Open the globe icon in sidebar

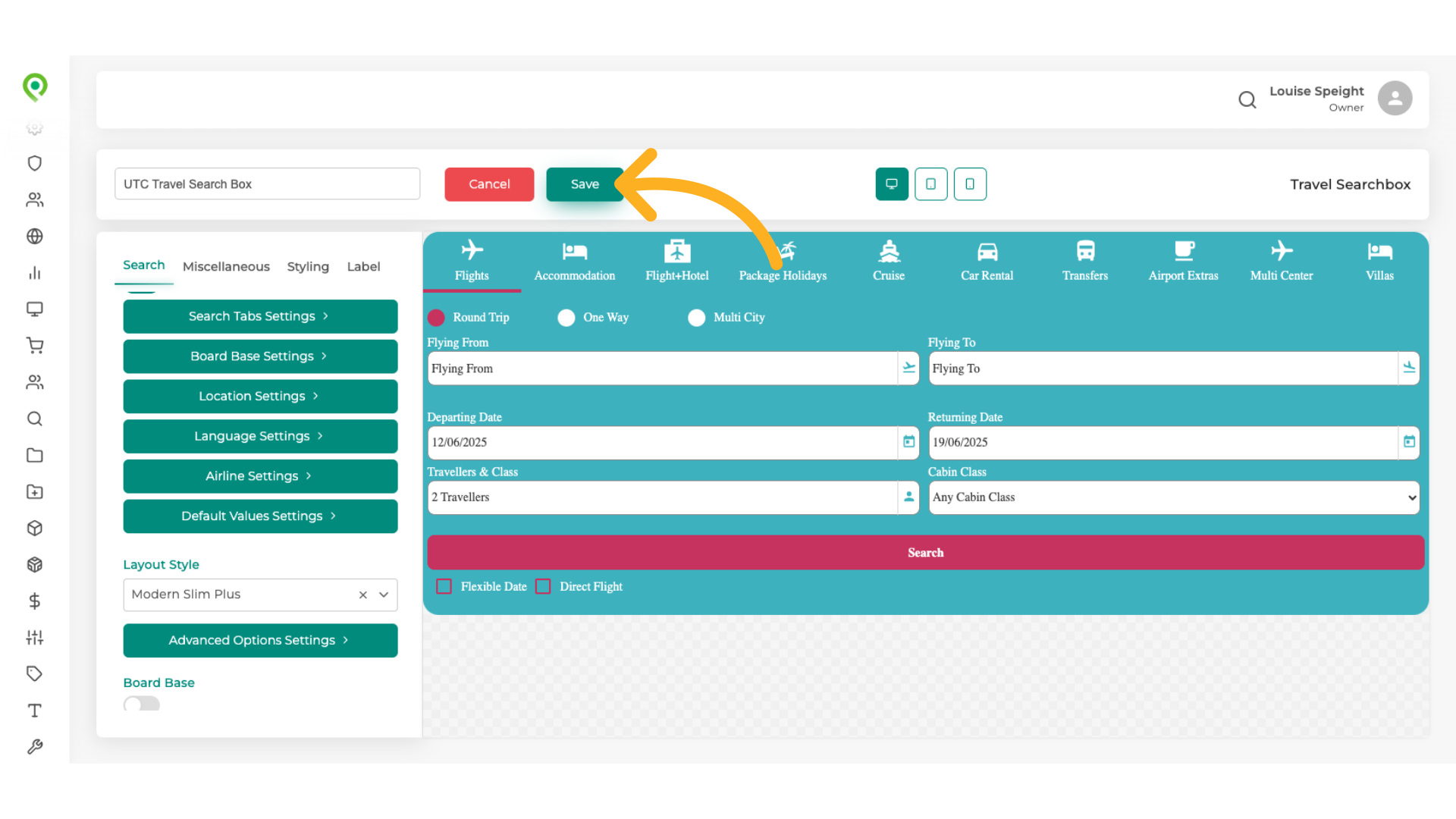[35, 237]
